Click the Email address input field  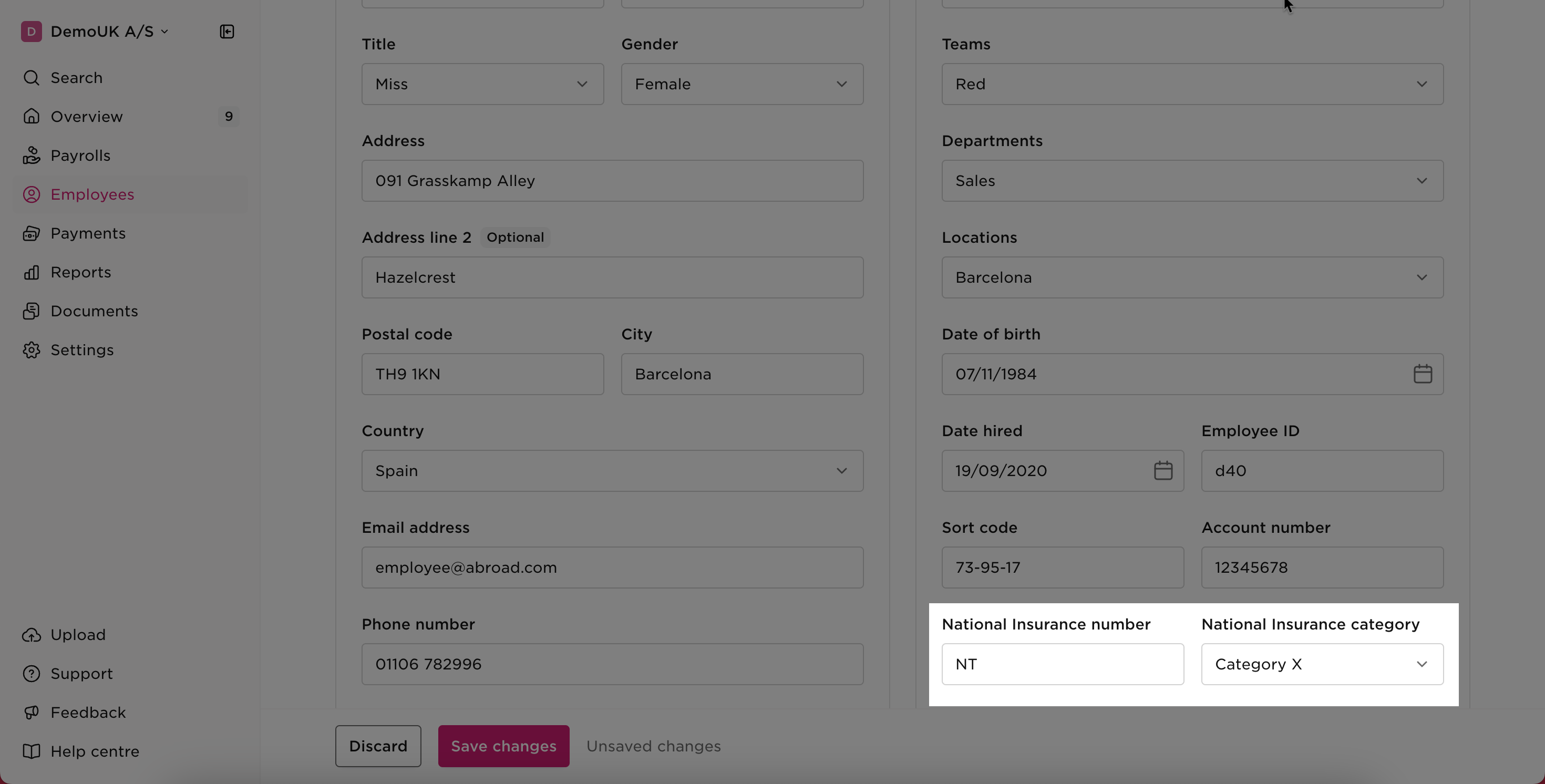tap(612, 568)
